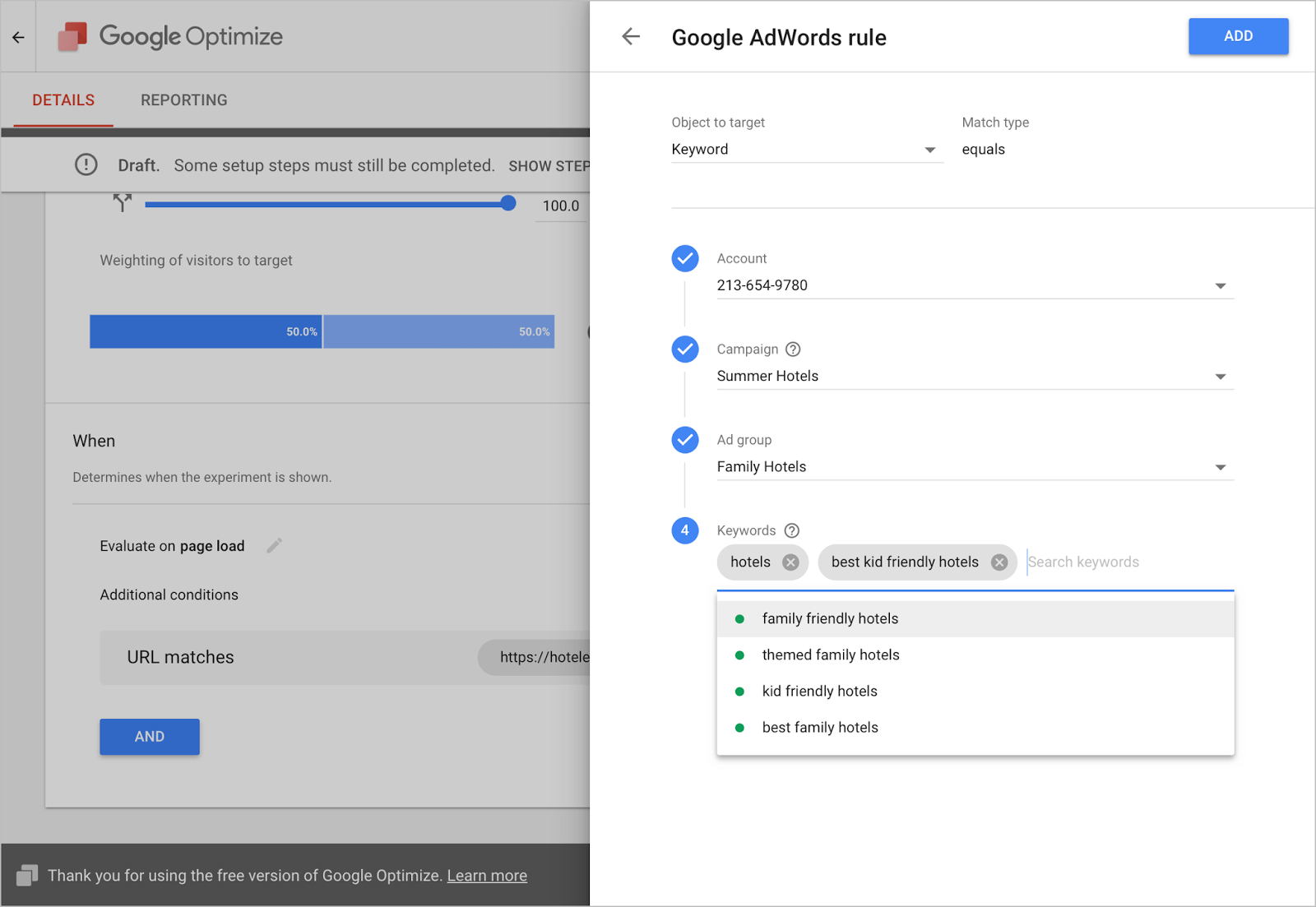
Task: Open the Learn more link
Action: coord(487,876)
